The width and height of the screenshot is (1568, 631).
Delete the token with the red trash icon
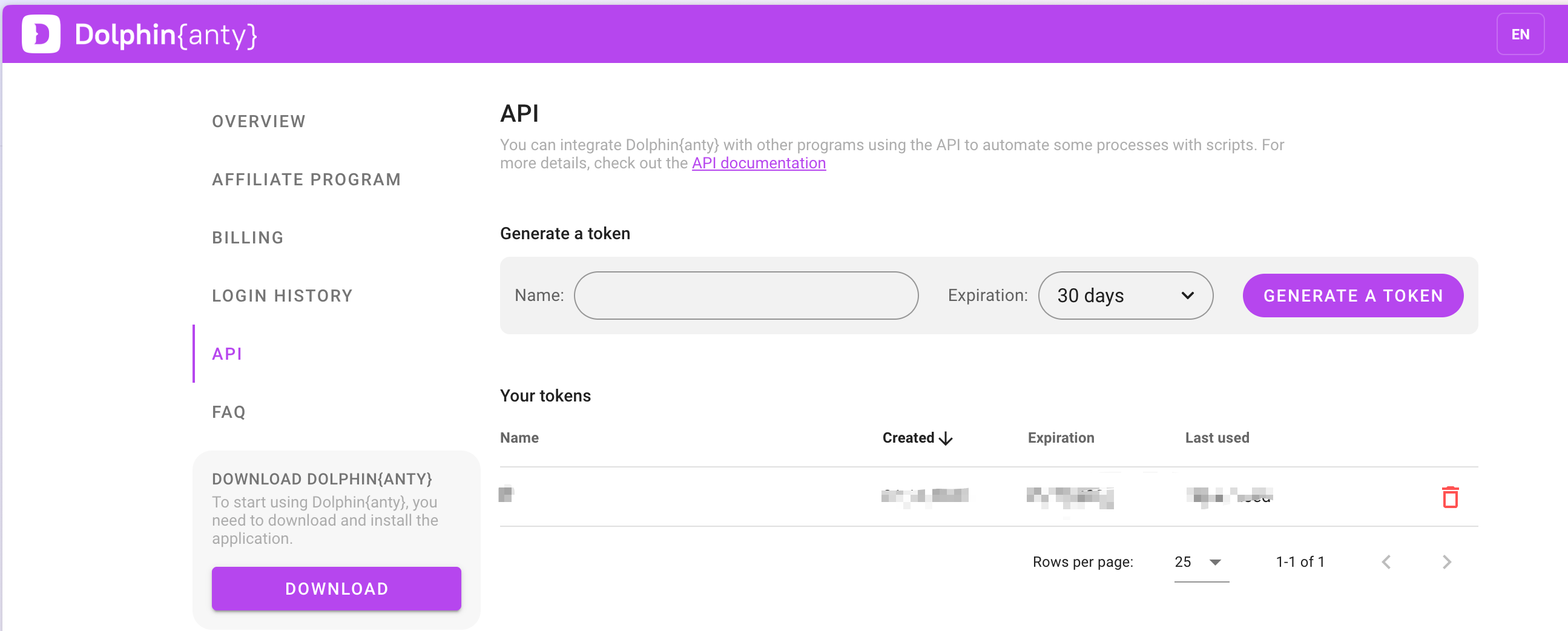(1450, 497)
